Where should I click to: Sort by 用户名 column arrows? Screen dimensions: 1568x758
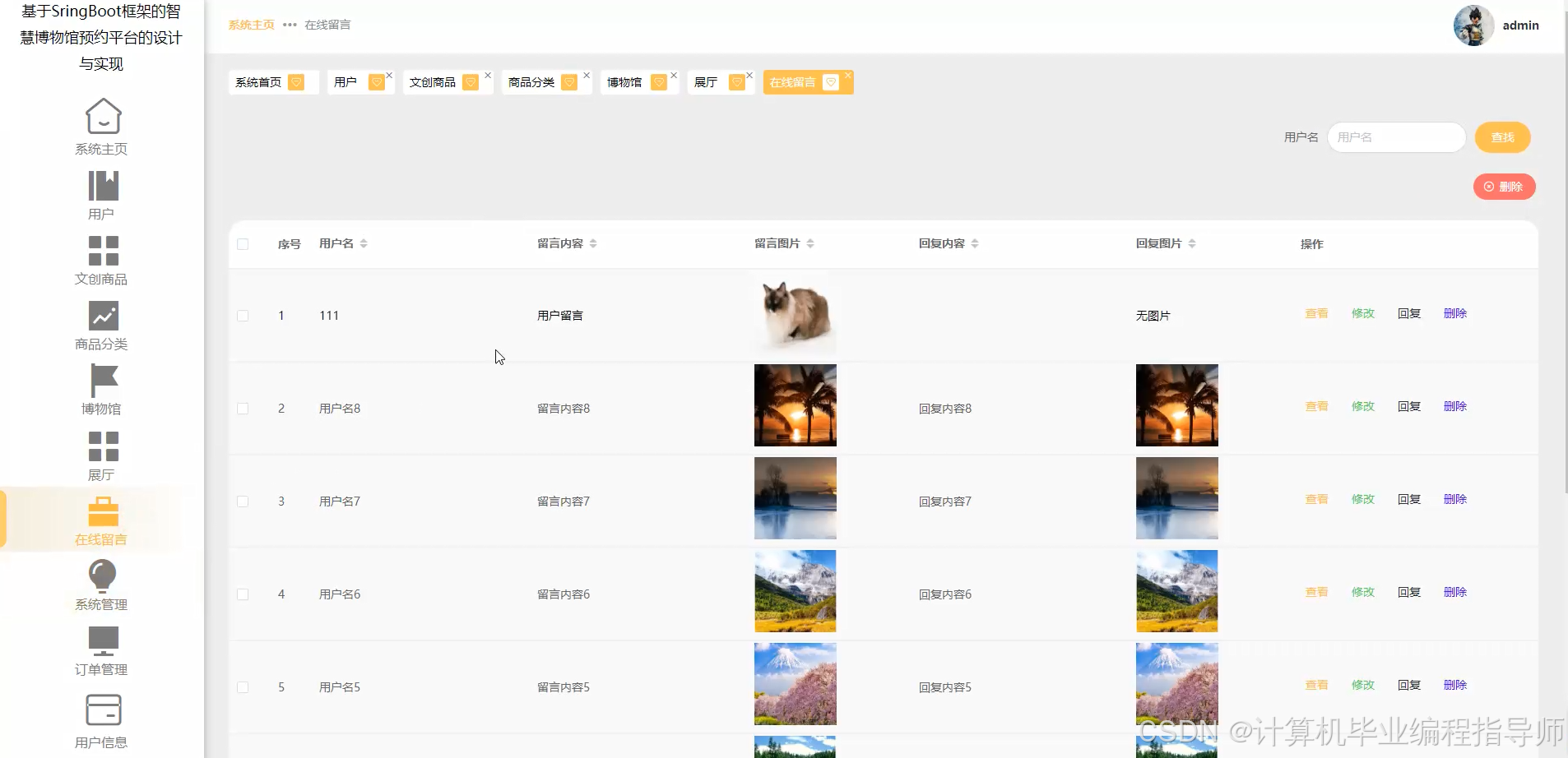pos(364,243)
